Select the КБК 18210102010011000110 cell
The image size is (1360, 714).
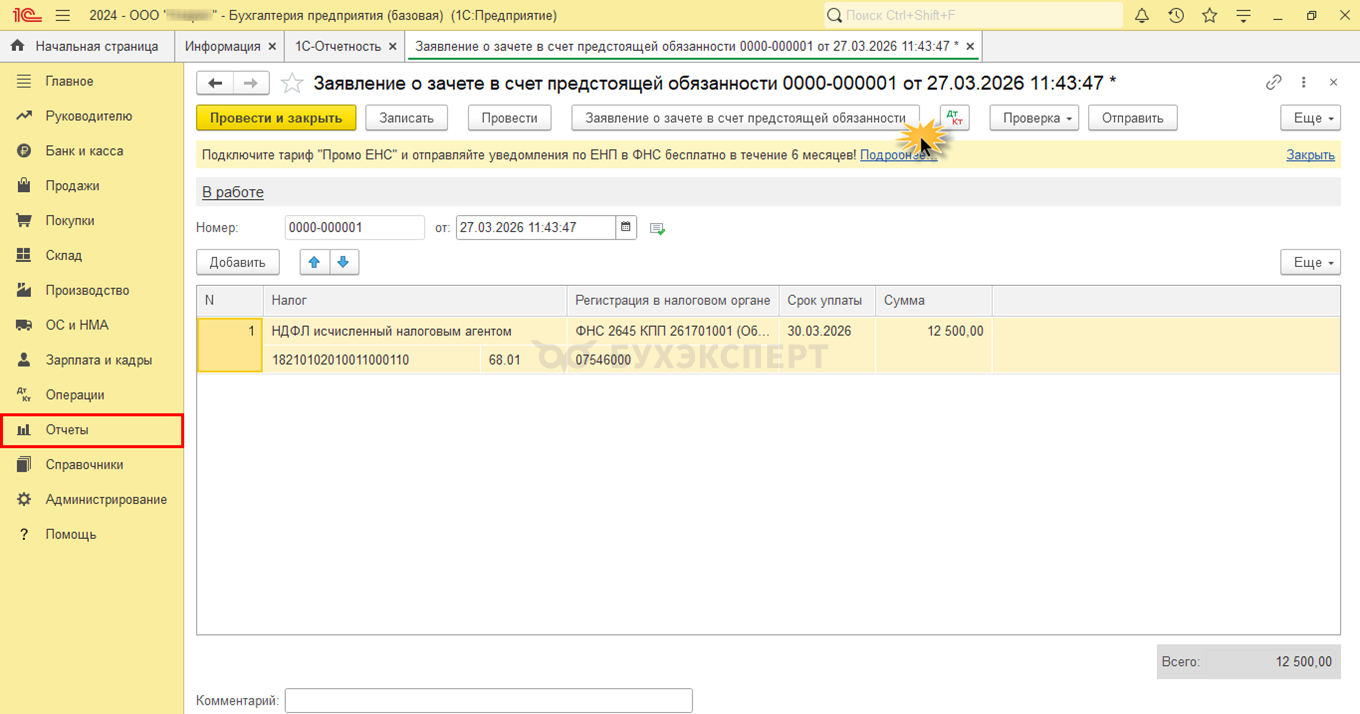click(371, 360)
